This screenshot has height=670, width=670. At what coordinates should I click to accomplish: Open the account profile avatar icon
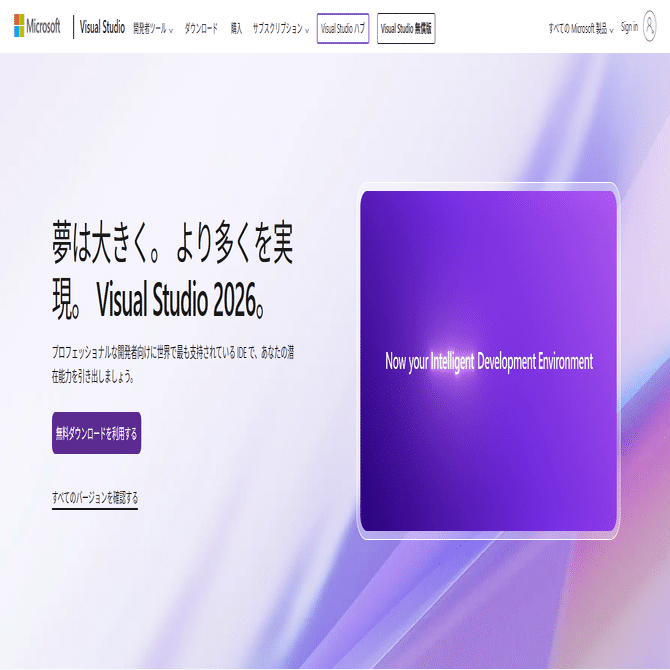tap(649, 26)
